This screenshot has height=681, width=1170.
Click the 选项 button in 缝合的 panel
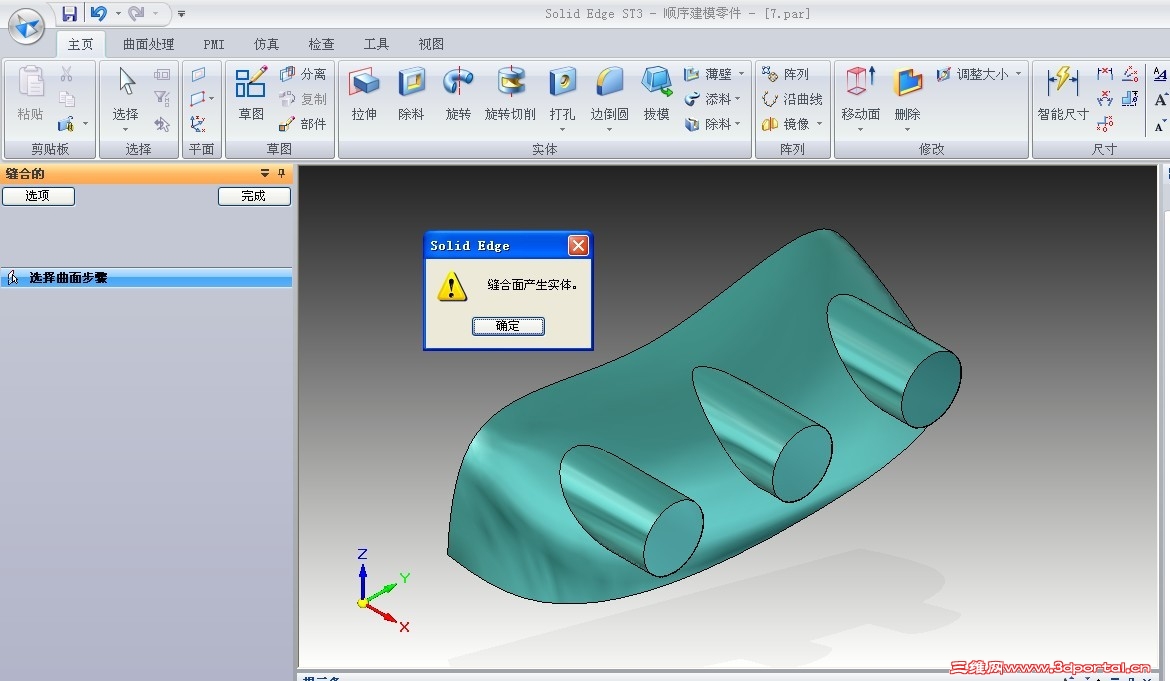(x=38, y=196)
